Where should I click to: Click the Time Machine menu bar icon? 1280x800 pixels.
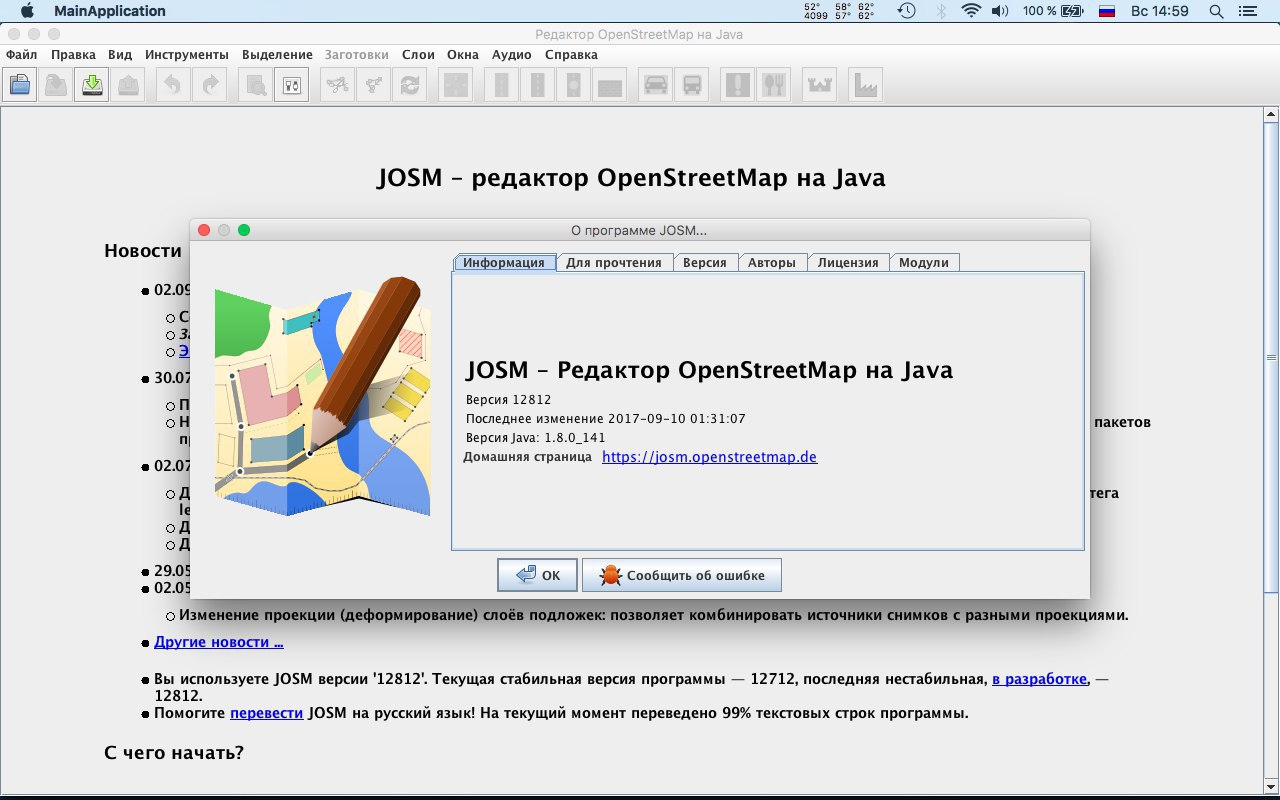coord(906,11)
